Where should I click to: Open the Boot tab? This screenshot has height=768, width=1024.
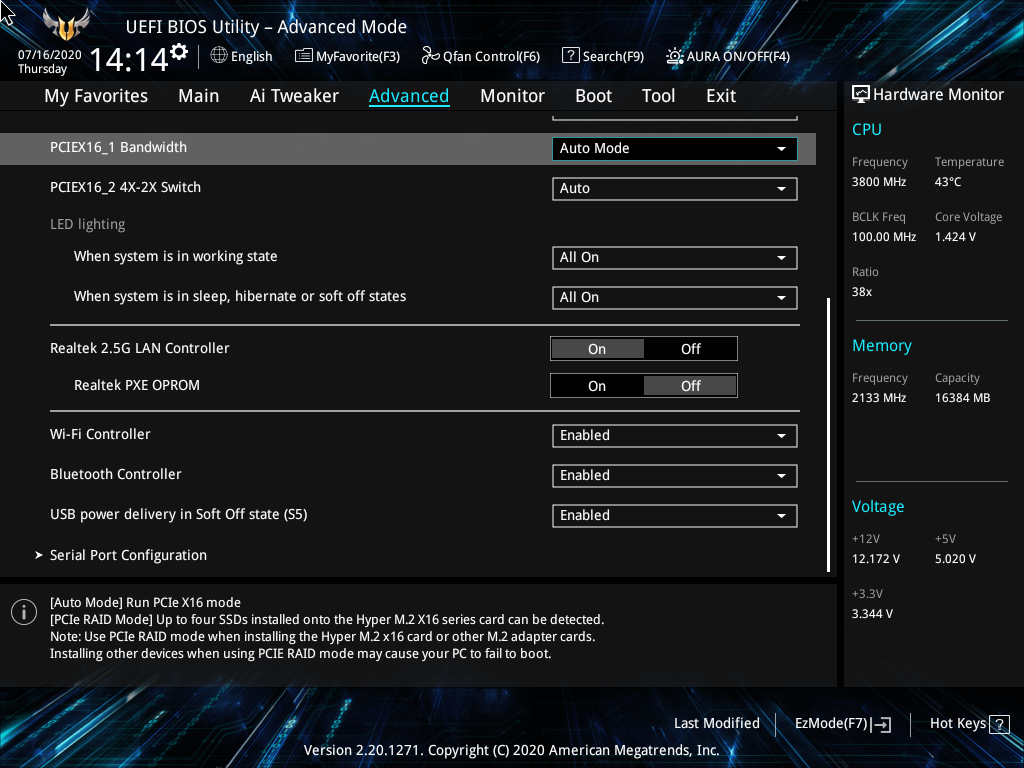point(593,95)
